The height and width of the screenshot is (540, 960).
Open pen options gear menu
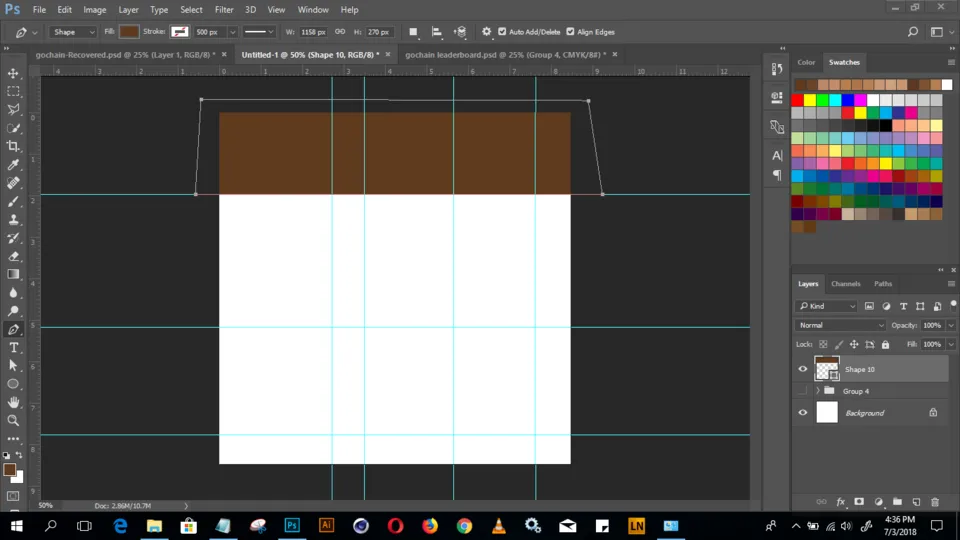tap(486, 32)
